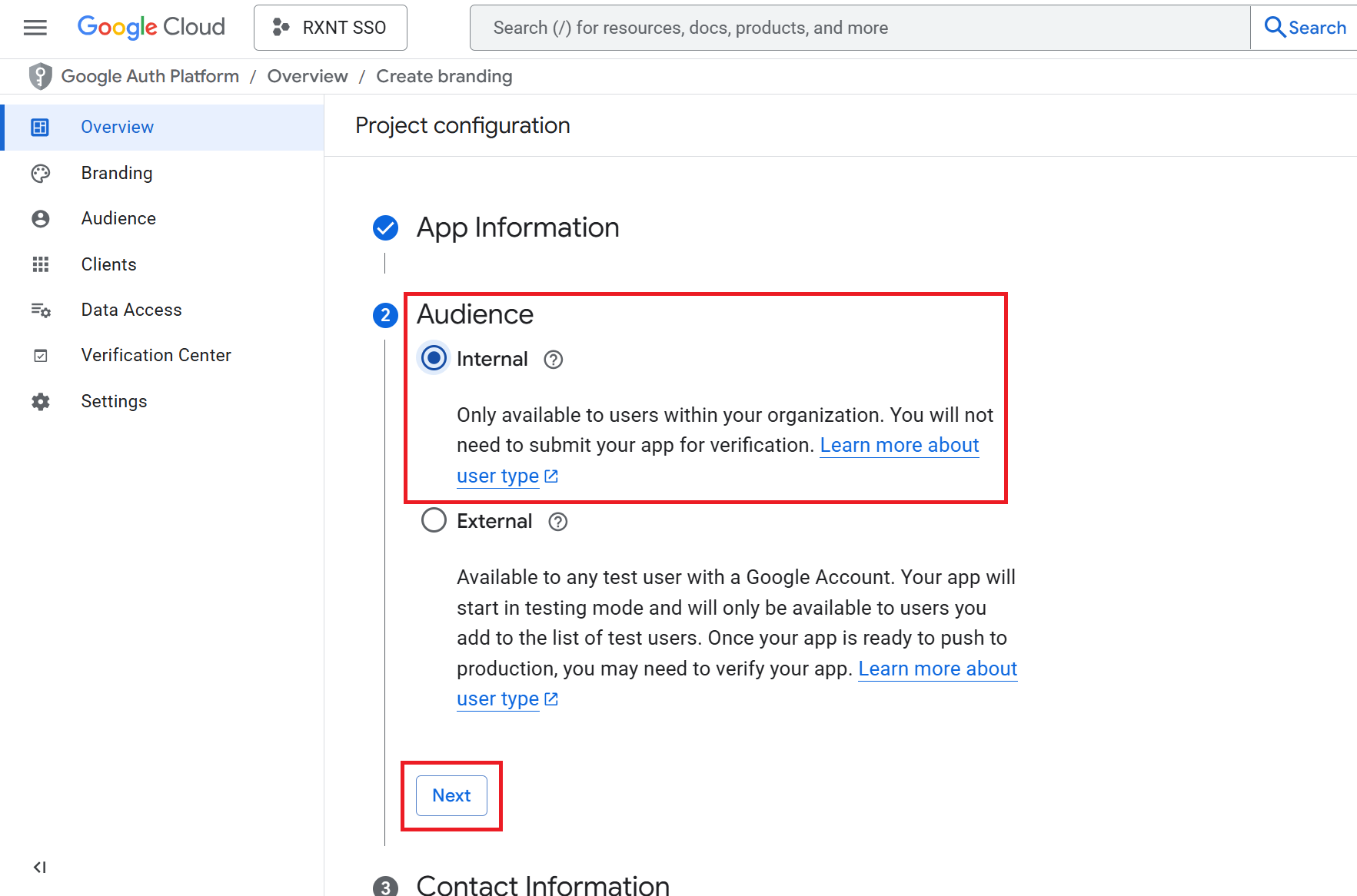Select the External audience radio button
Viewport: 1357px width, 896px height.
434,520
